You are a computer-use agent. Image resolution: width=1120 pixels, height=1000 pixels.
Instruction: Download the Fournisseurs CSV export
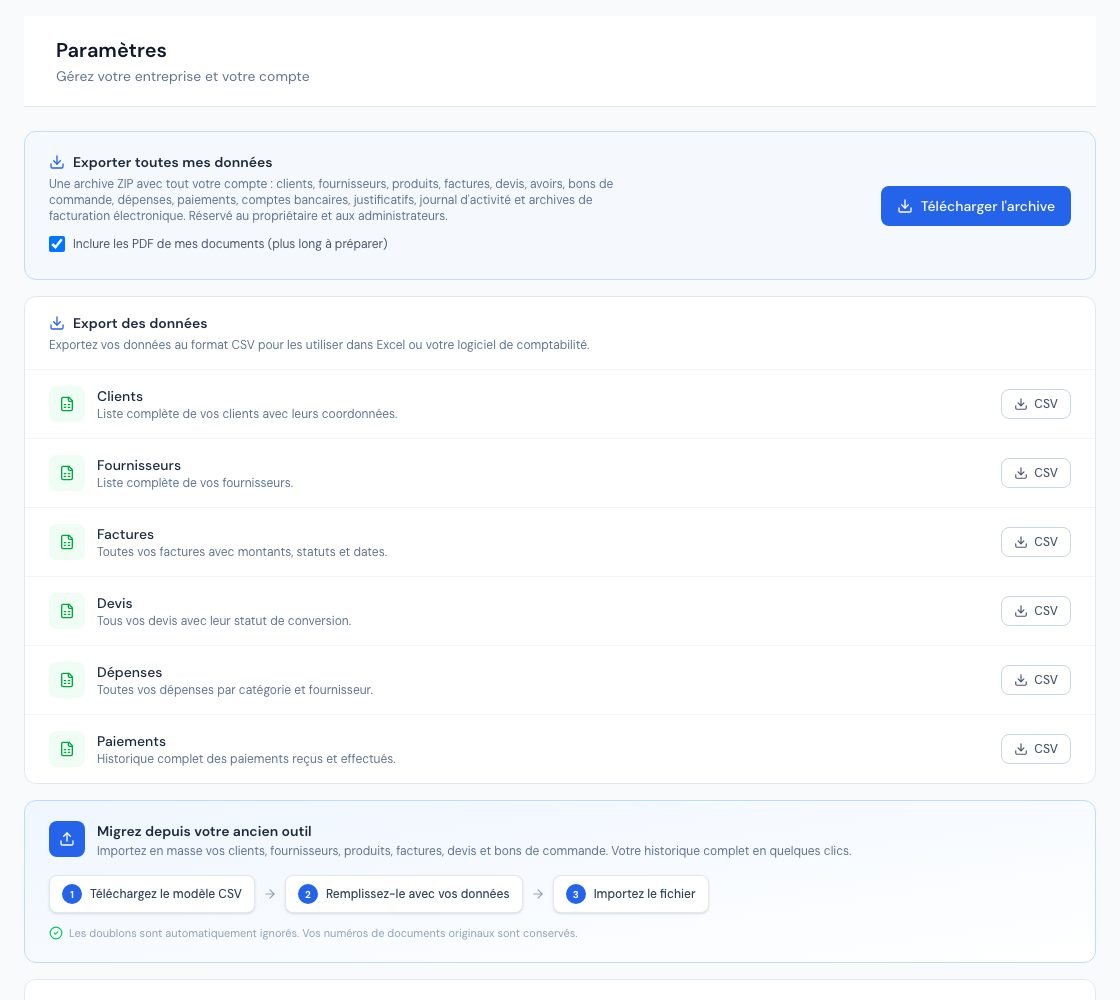(x=1035, y=473)
